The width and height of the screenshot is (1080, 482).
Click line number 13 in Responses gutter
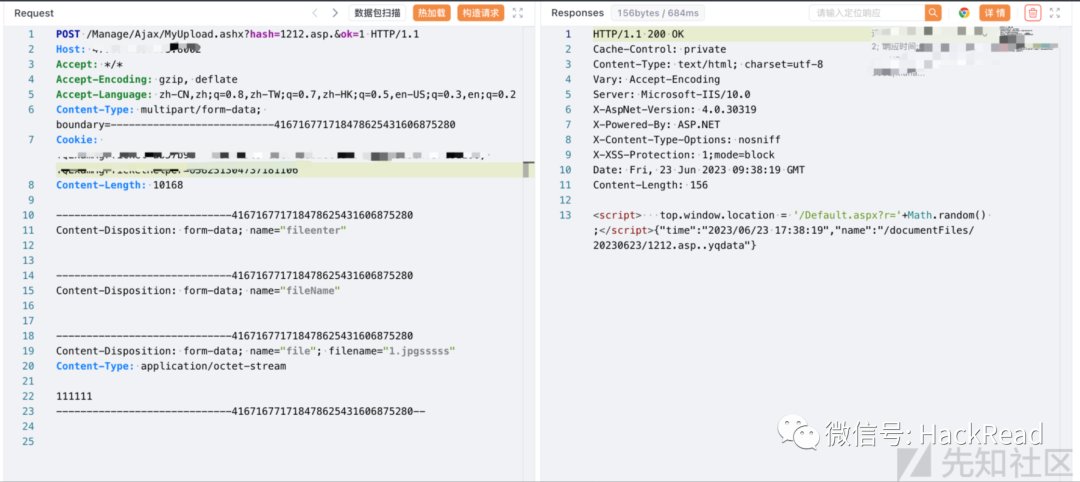[566, 215]
